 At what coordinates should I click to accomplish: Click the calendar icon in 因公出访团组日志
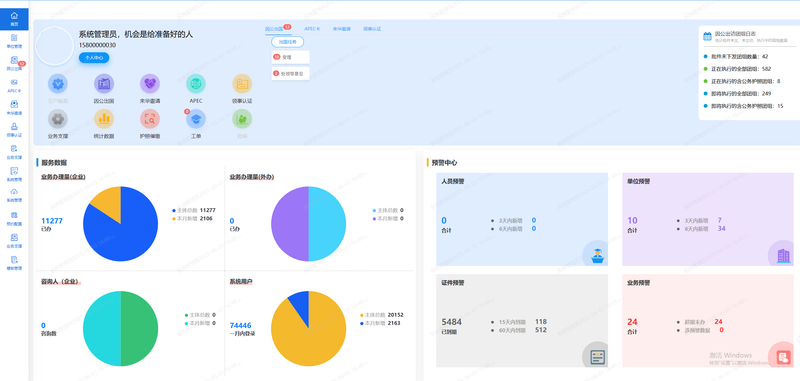point(707,36)
